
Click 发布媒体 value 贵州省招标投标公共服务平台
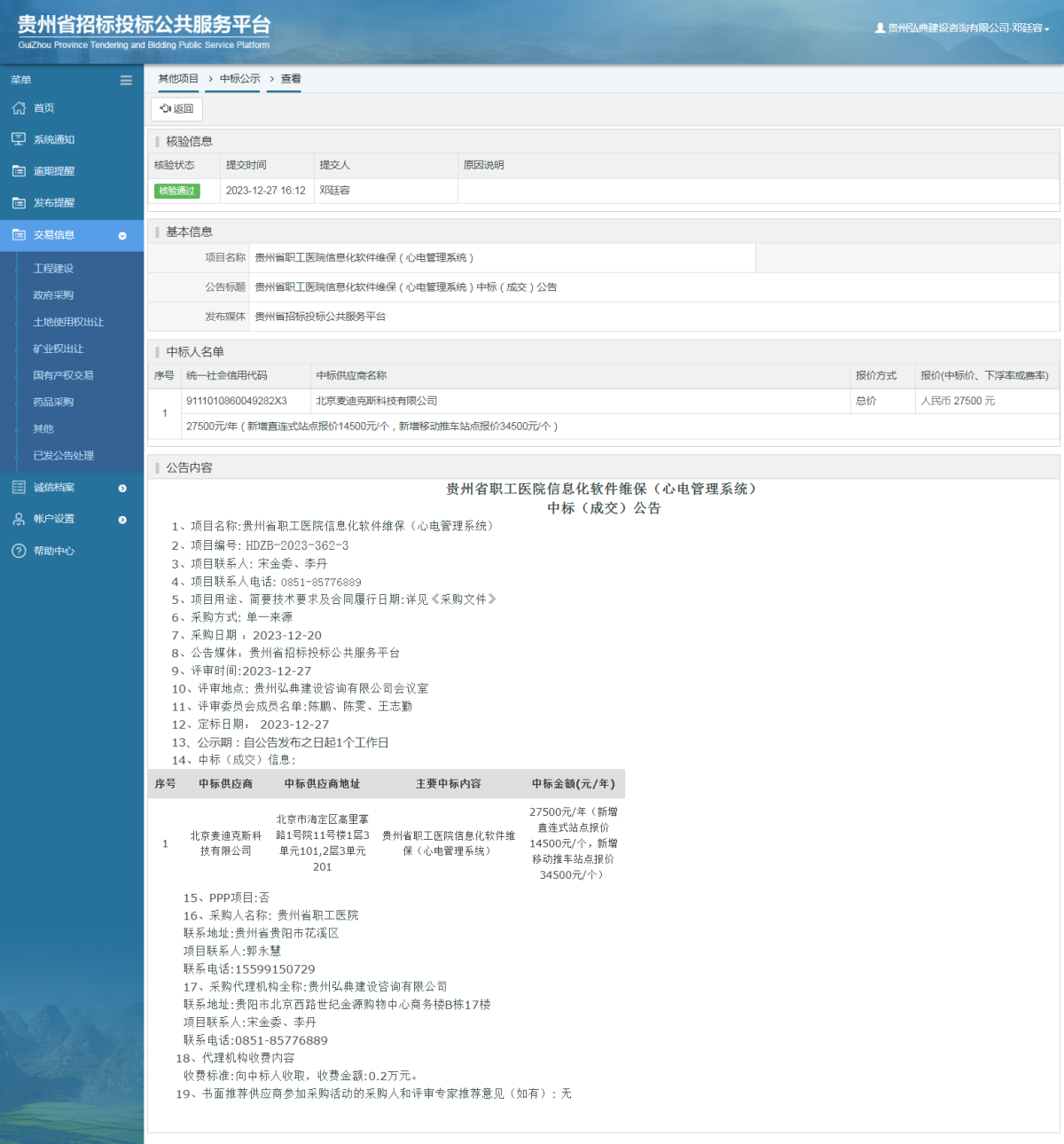(320, 317)
